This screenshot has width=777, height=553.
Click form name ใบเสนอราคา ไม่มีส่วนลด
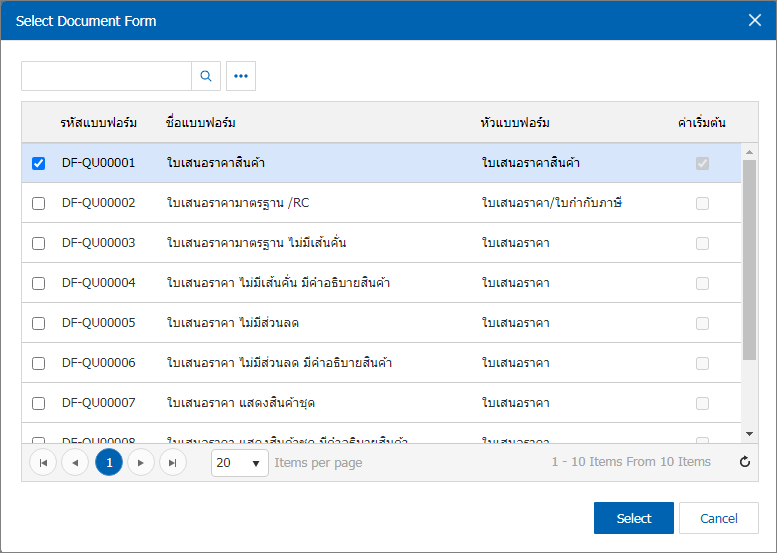(232, 323)
